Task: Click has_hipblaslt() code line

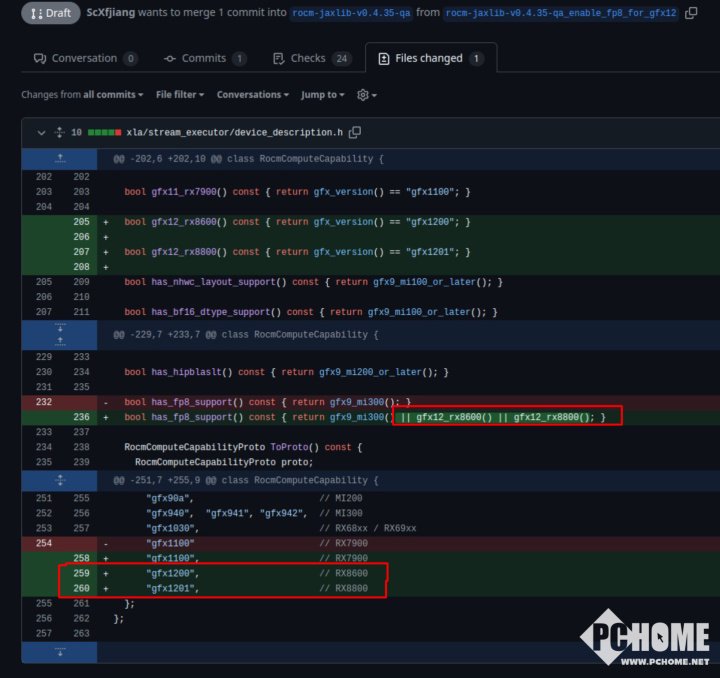Action: [x=287, y=372]
